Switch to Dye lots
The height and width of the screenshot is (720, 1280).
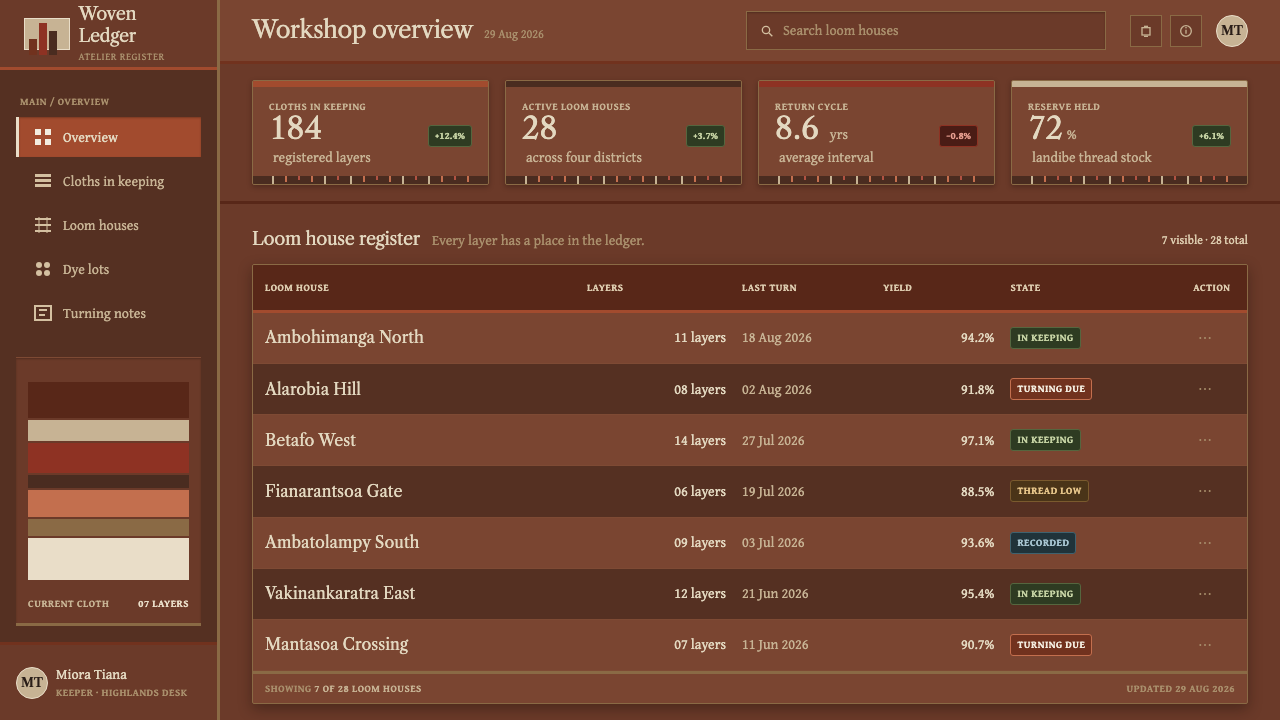coord(109,269)
